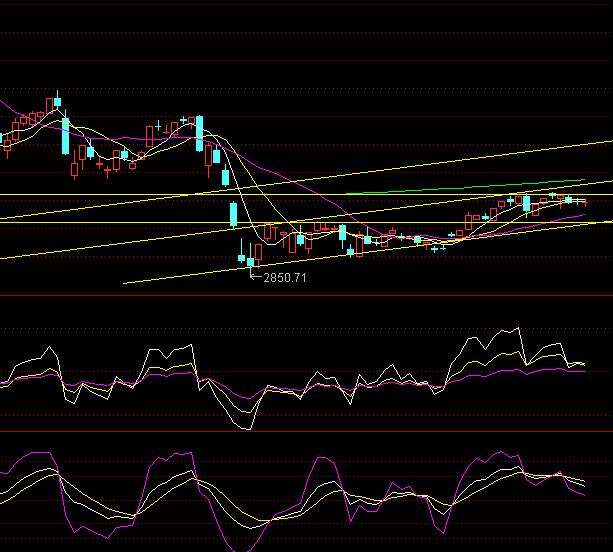Click the lowest candlestick above the 2850.71 label
This screenshot has width=613, height=552.
coord(250,264)
